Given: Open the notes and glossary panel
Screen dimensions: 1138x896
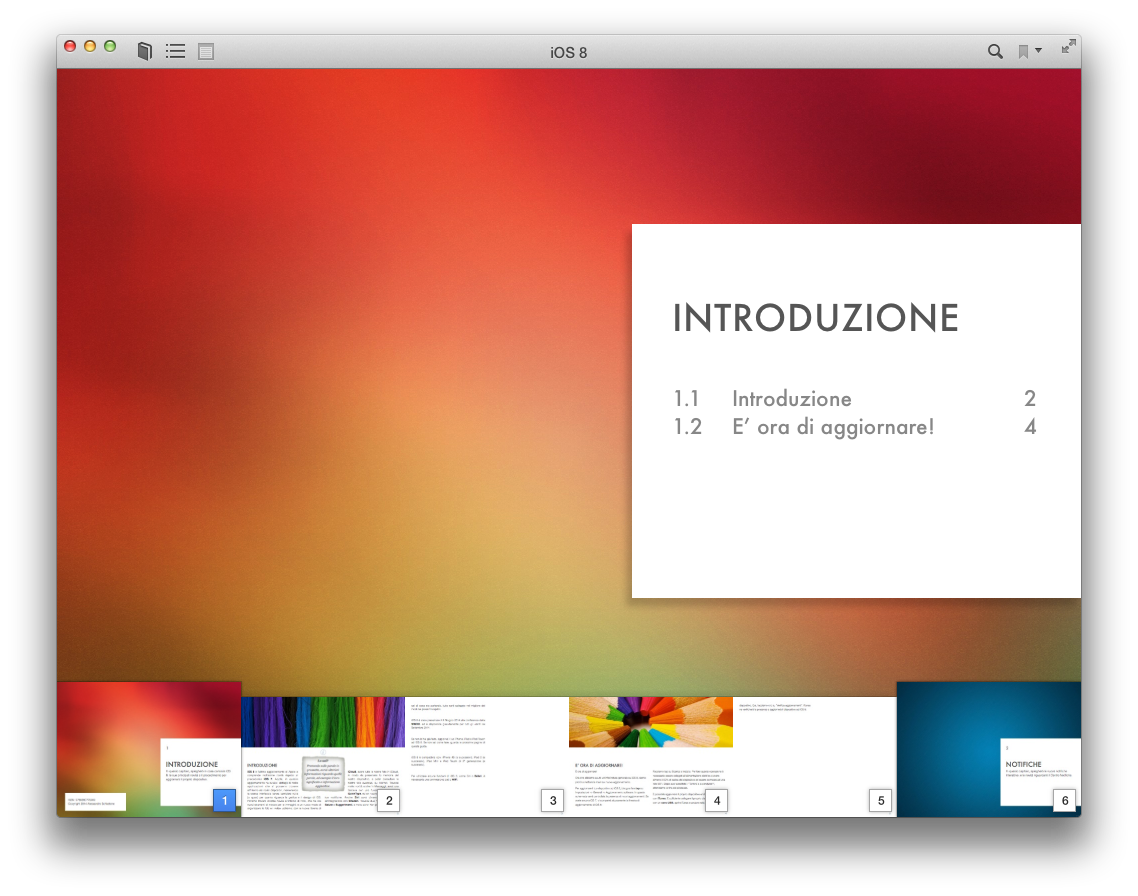Looking at the screenshot, I should (x=206, y=51).
